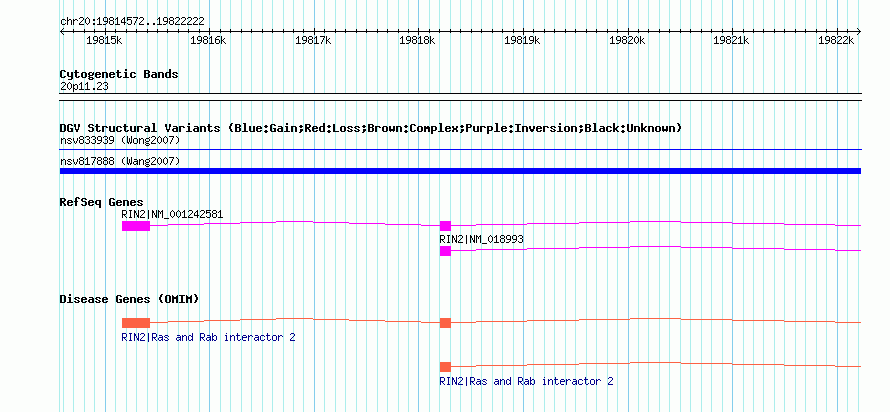This screenshot has height=412, width=890.
Task: Click the 19821k ruler mark
Action: (732, 40)
